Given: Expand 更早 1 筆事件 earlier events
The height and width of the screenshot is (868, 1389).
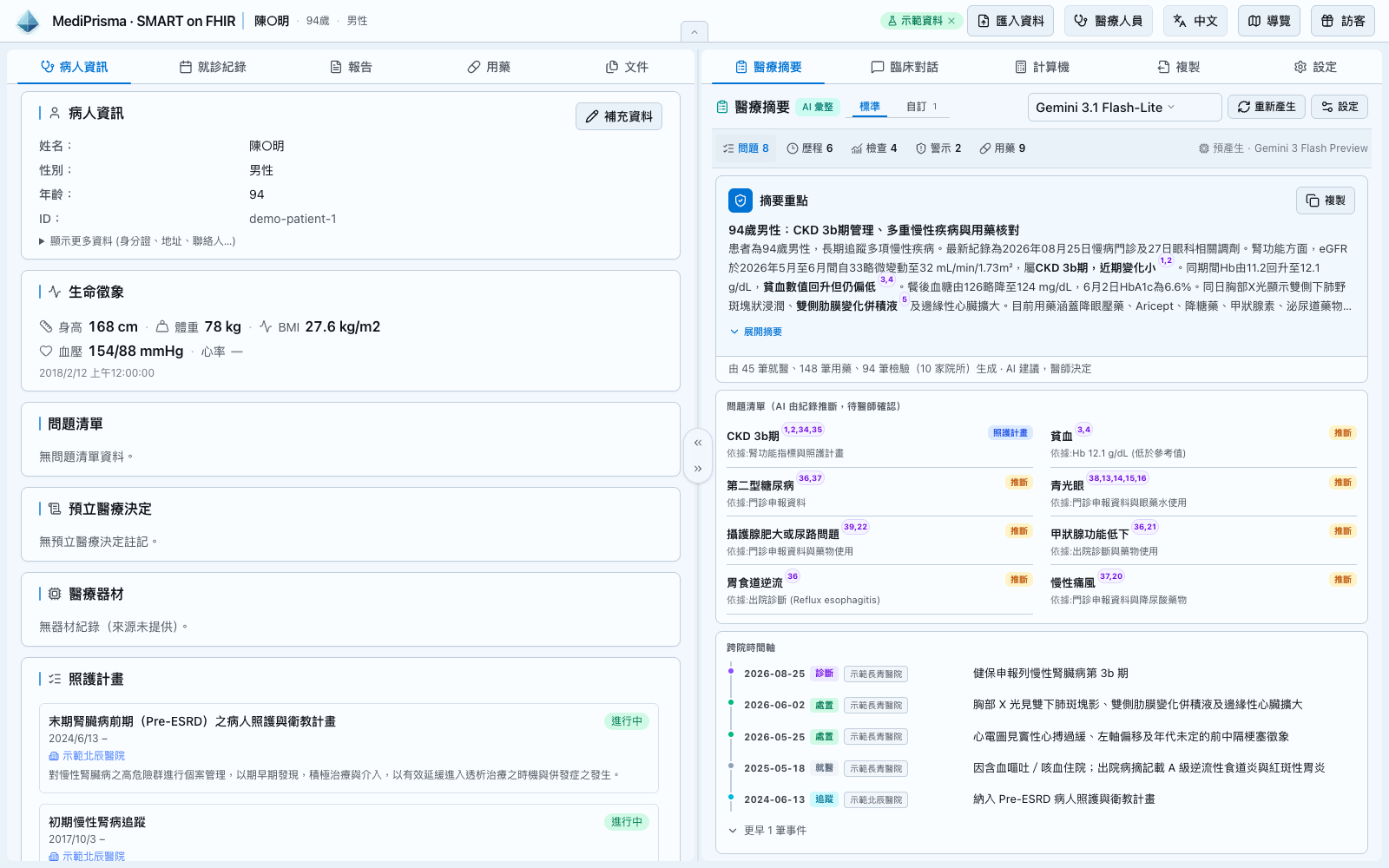Looking at the screenshot, I should (x=767, y=831).
